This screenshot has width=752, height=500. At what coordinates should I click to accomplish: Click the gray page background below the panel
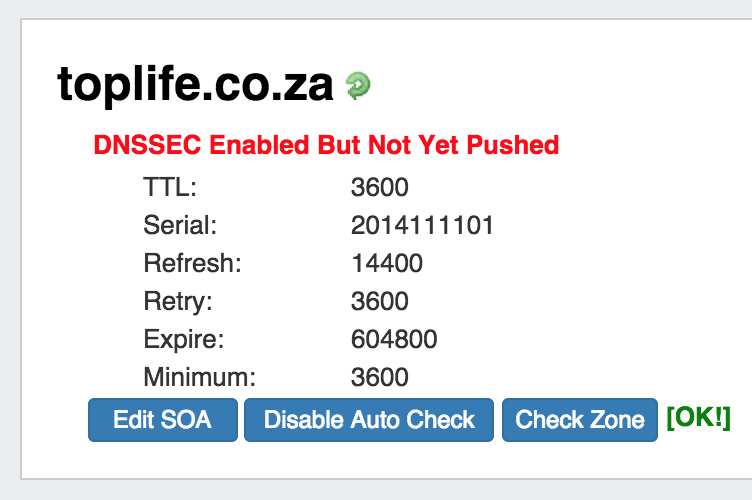(376, 490)
